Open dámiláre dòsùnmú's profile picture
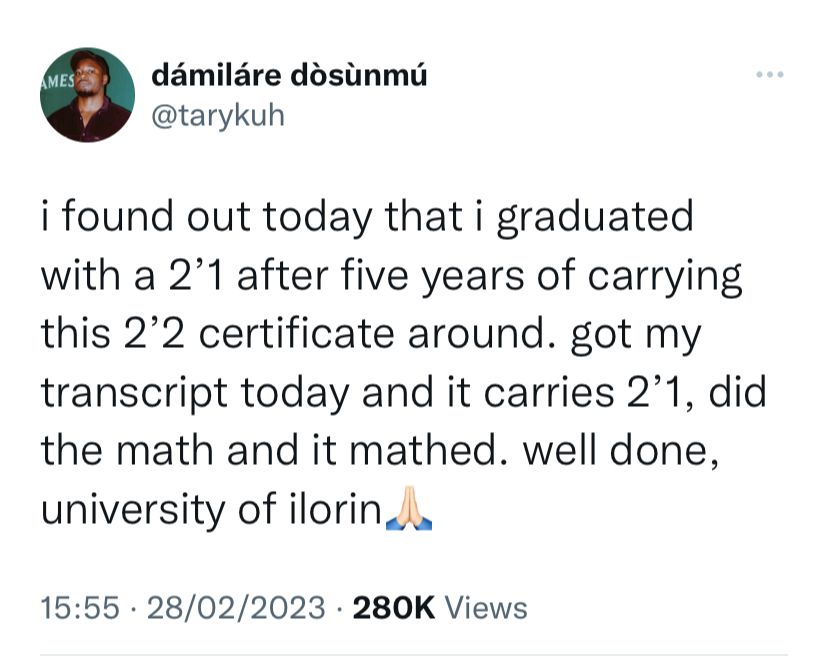This screenshot has width=828, height=658. click(x=87, y=95)
